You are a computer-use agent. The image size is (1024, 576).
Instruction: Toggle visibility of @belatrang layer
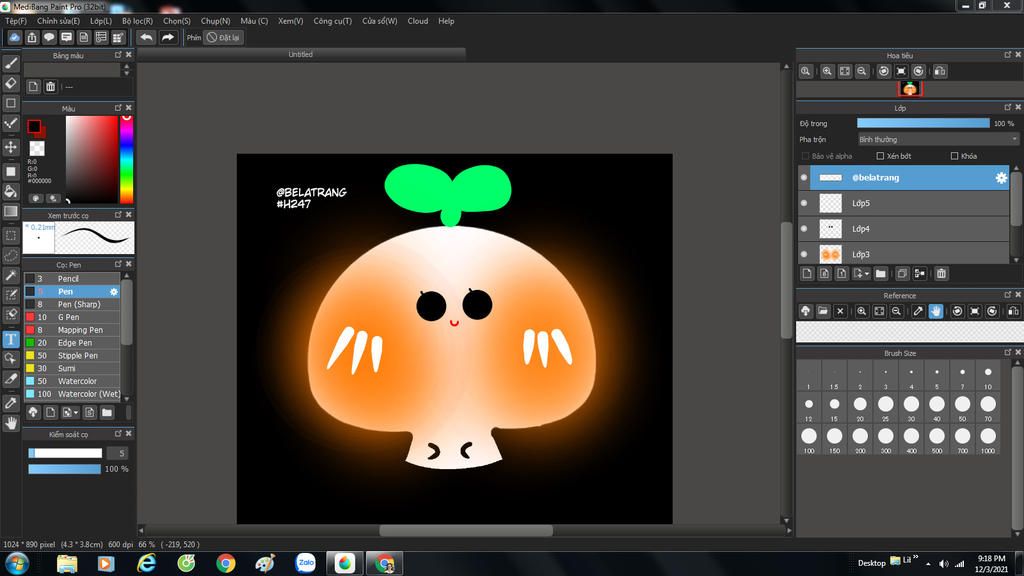tap(804, 178)
